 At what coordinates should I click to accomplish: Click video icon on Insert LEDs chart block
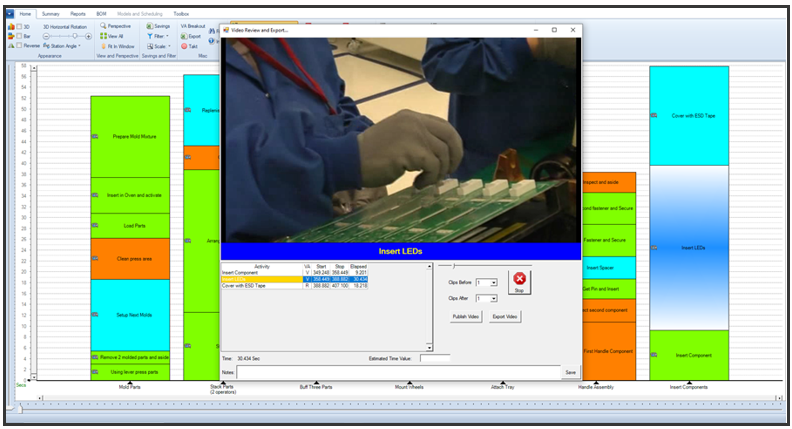coord(654,248)
